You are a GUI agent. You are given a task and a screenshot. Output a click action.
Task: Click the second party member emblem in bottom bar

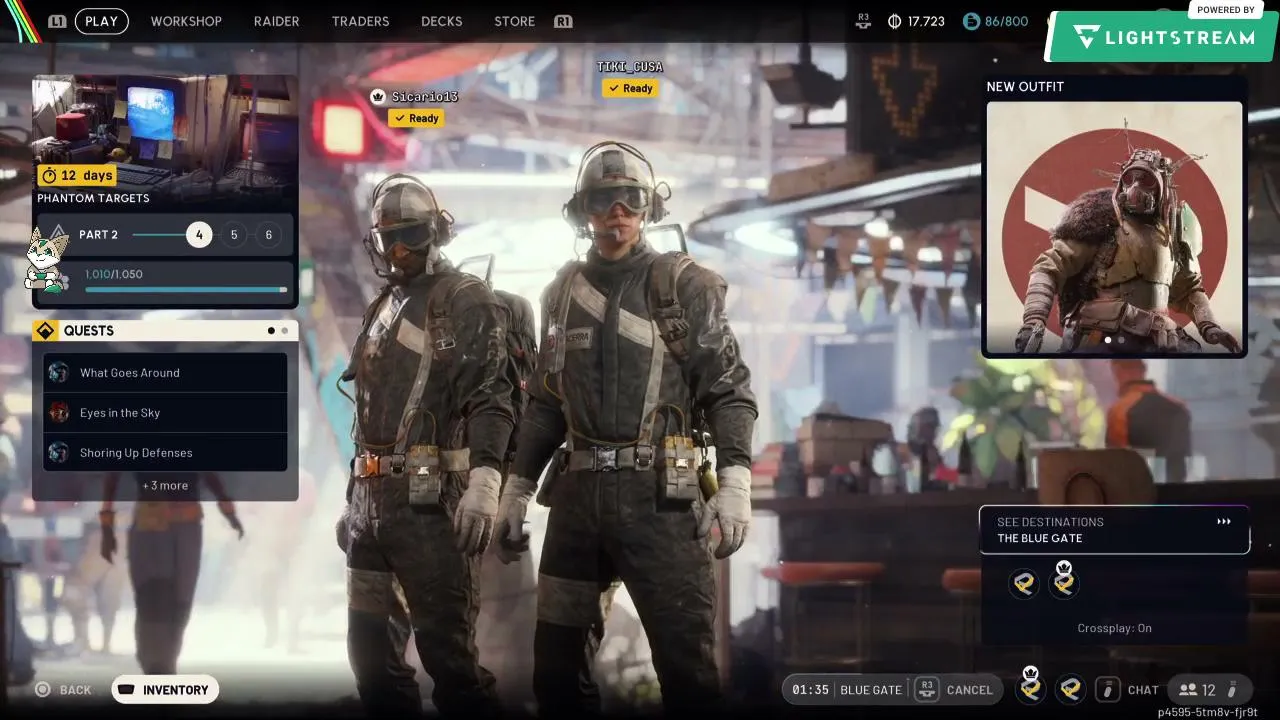click(x=1071, y=688)
